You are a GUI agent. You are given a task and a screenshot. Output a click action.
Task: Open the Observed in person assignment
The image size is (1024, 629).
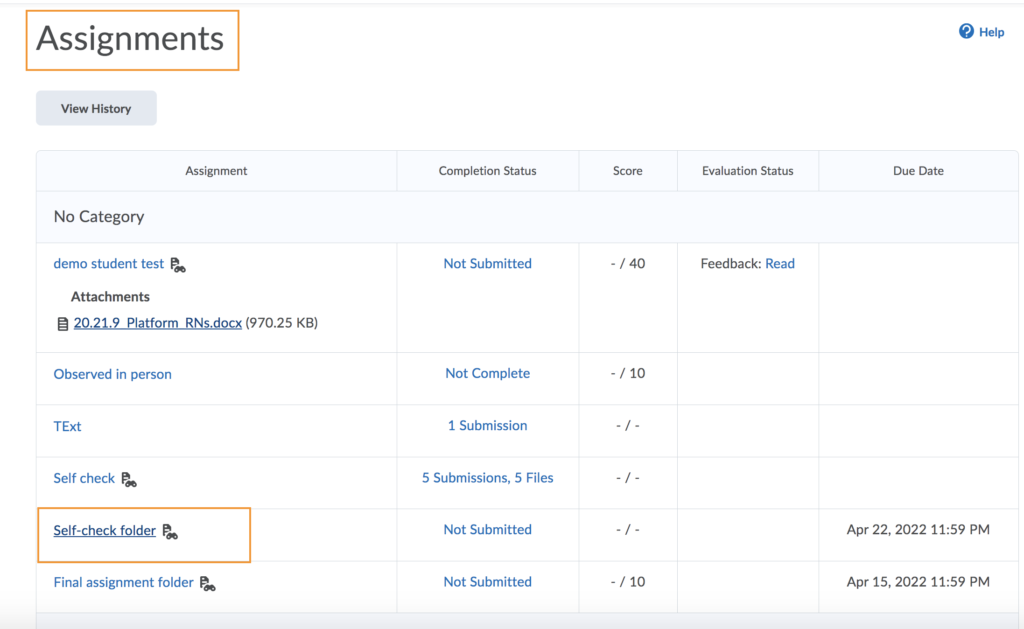pyautogui.click(x=112, y=374)
